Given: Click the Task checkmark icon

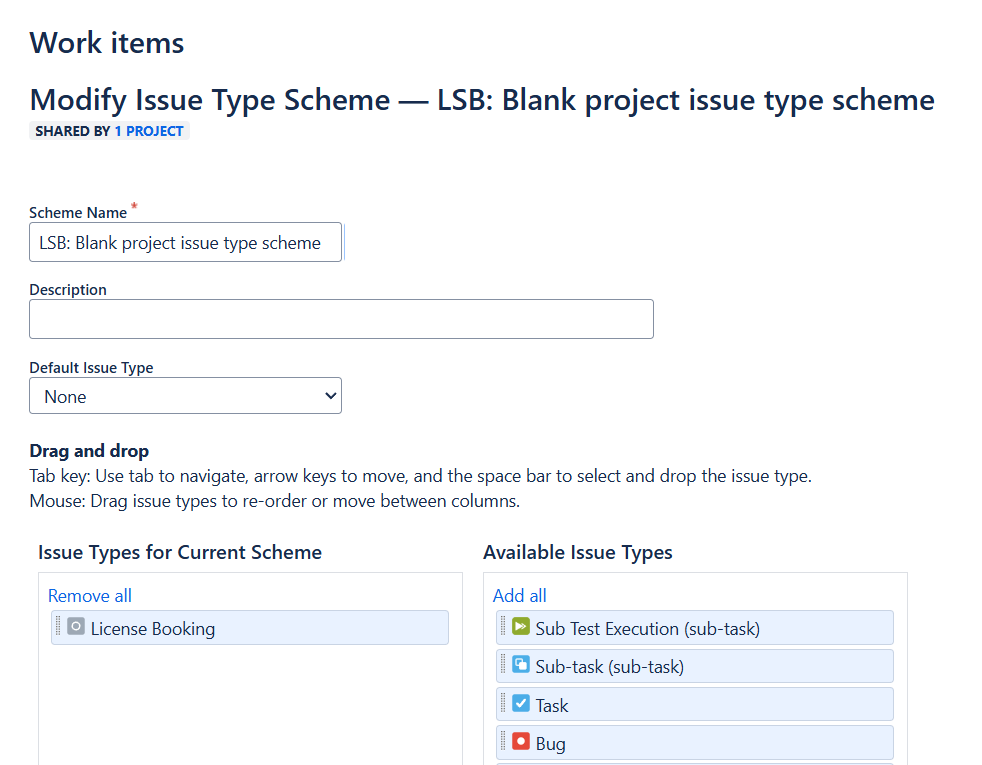Looking at the screenshot, I should 520,703.
